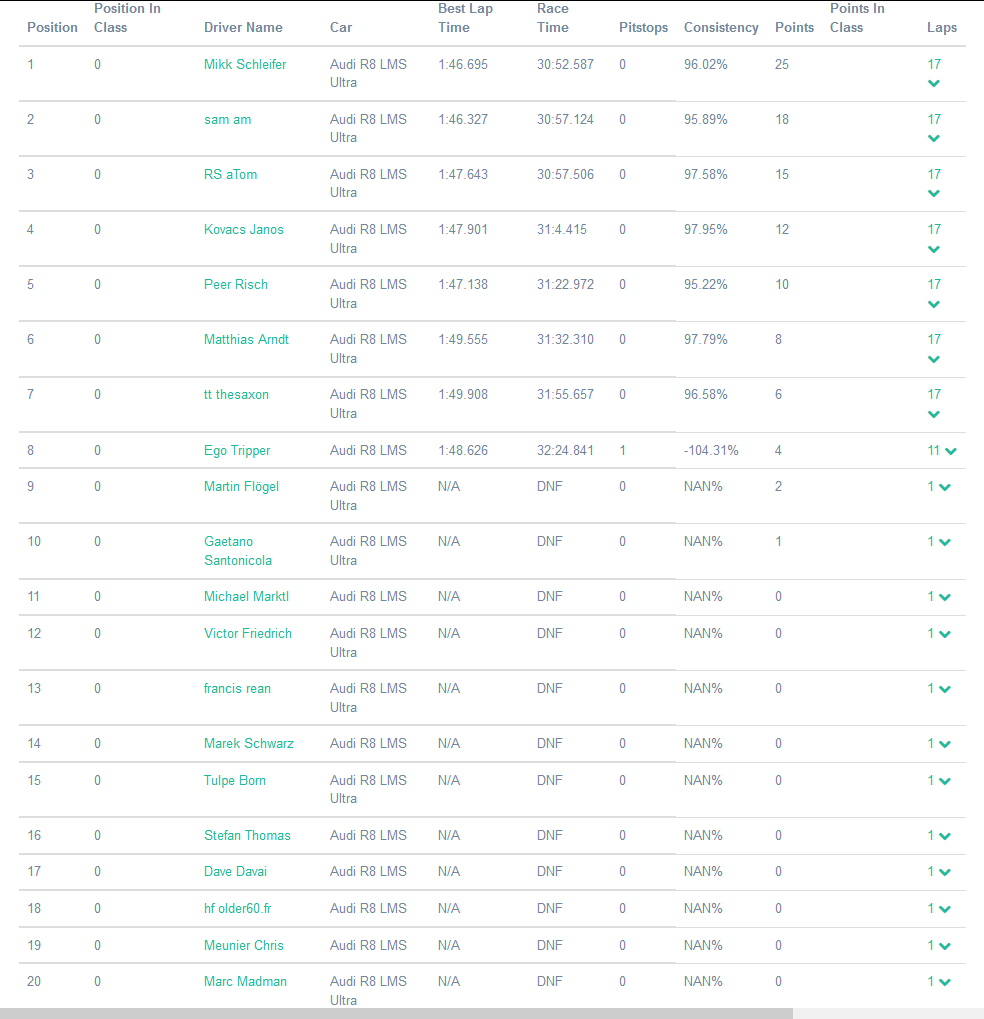This screenshot has height=1019, width=984.
Task: Expand laps chevron in Kovacs Janos row
Action: click(934, 249)
